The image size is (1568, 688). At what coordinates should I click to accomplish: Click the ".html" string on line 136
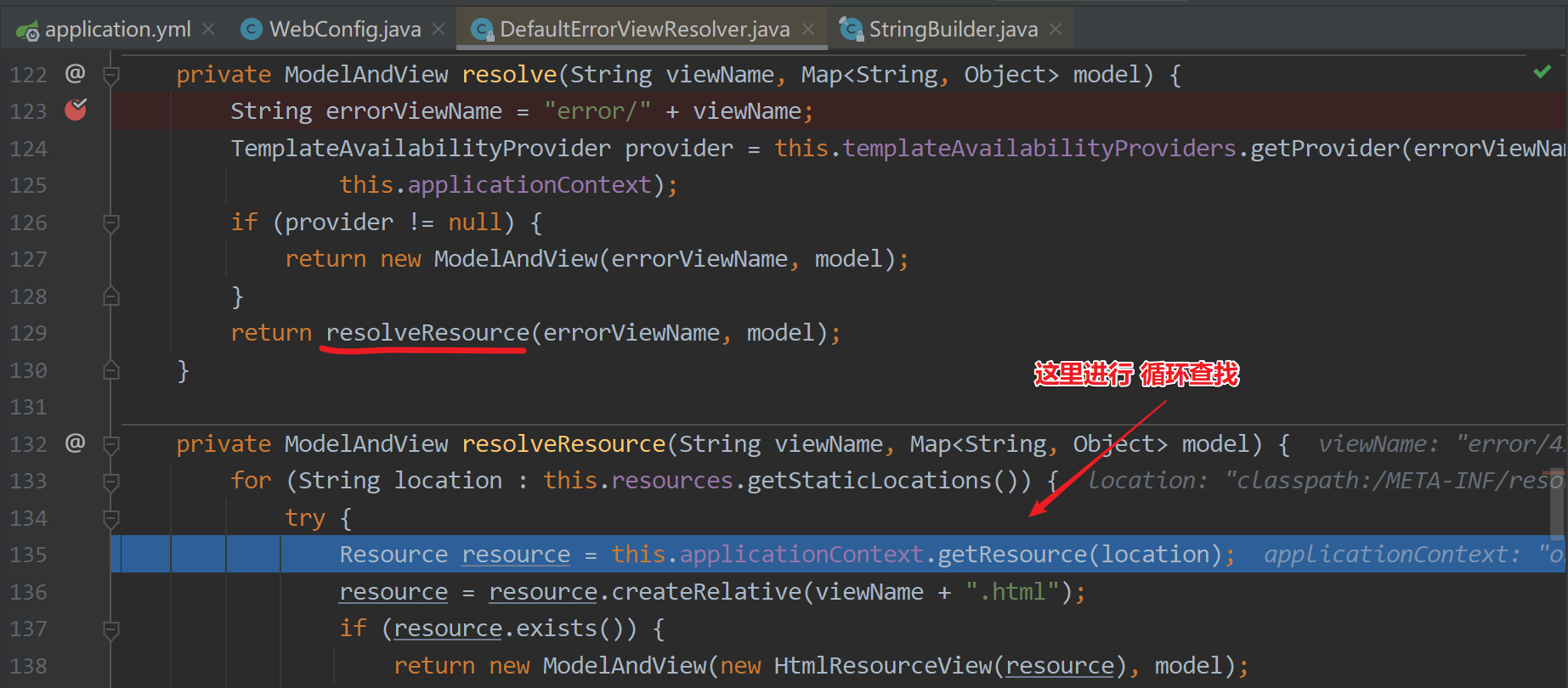(x=1012, y=592)
